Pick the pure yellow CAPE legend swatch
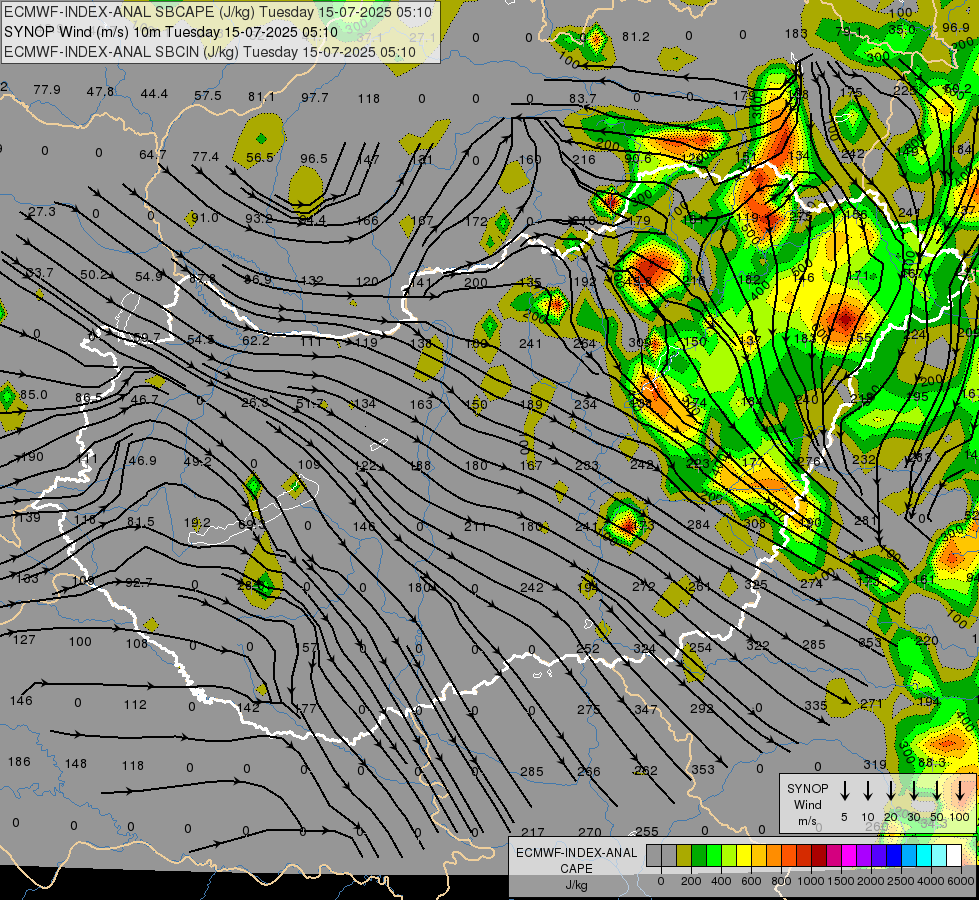 point(744,855)
